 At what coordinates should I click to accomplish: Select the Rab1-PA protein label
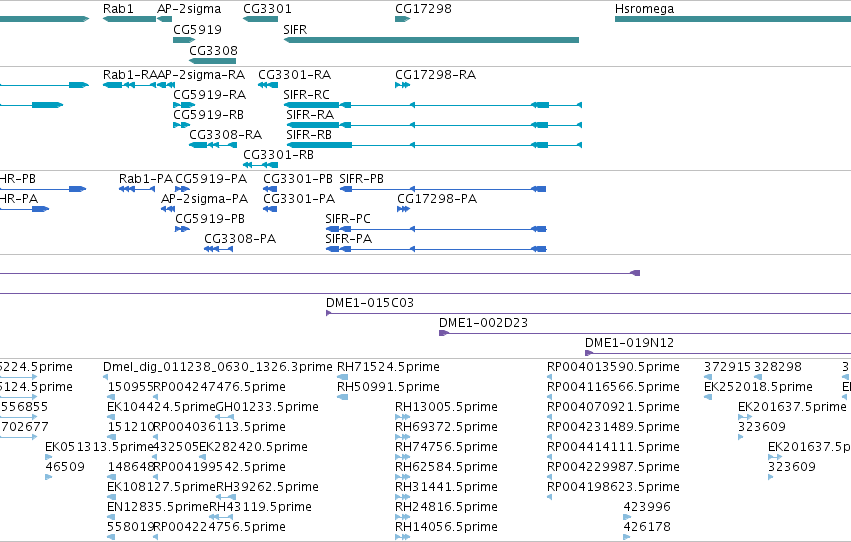(145, 179)
